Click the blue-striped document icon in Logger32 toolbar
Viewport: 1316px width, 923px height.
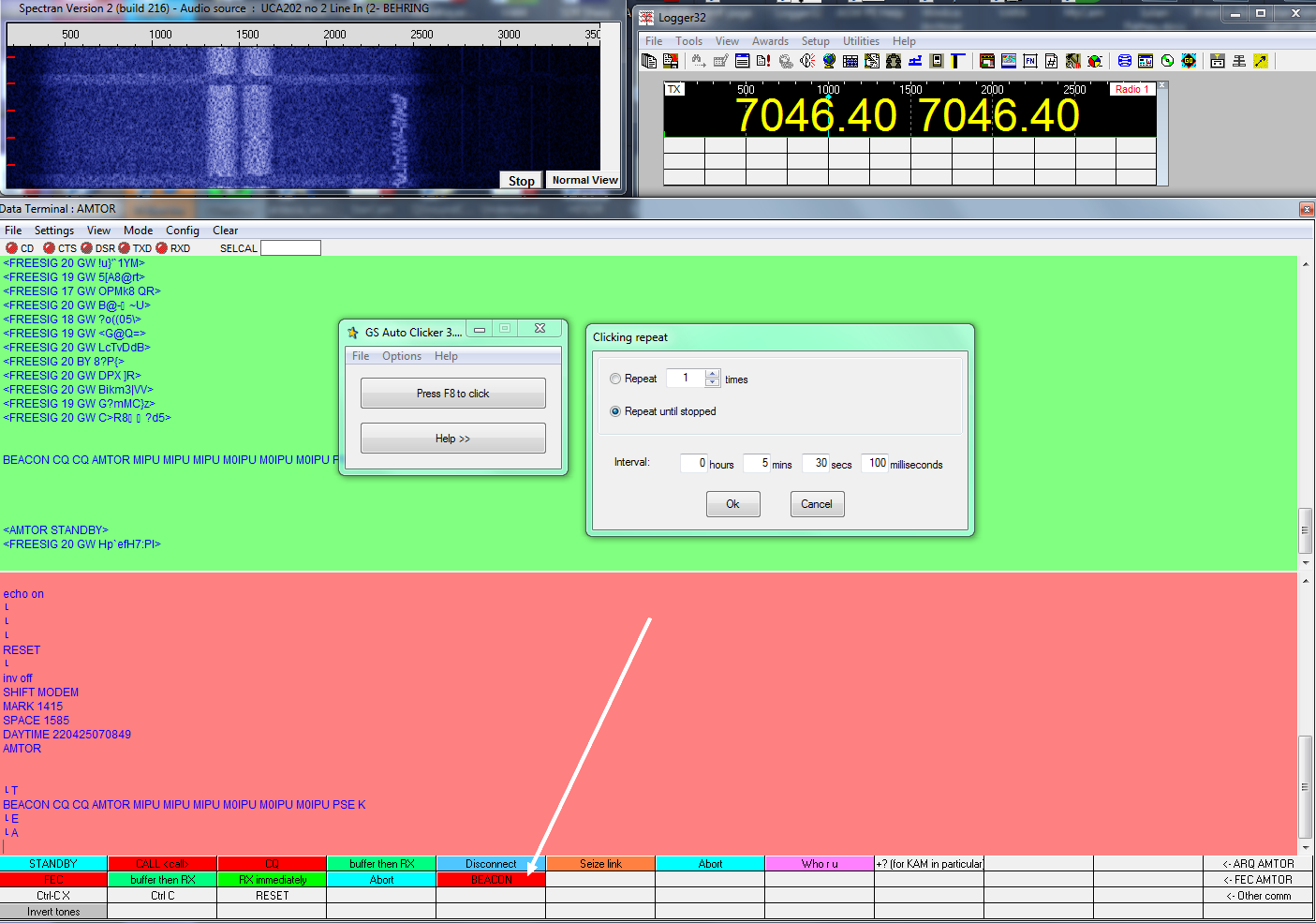click(x=742, y=61)
